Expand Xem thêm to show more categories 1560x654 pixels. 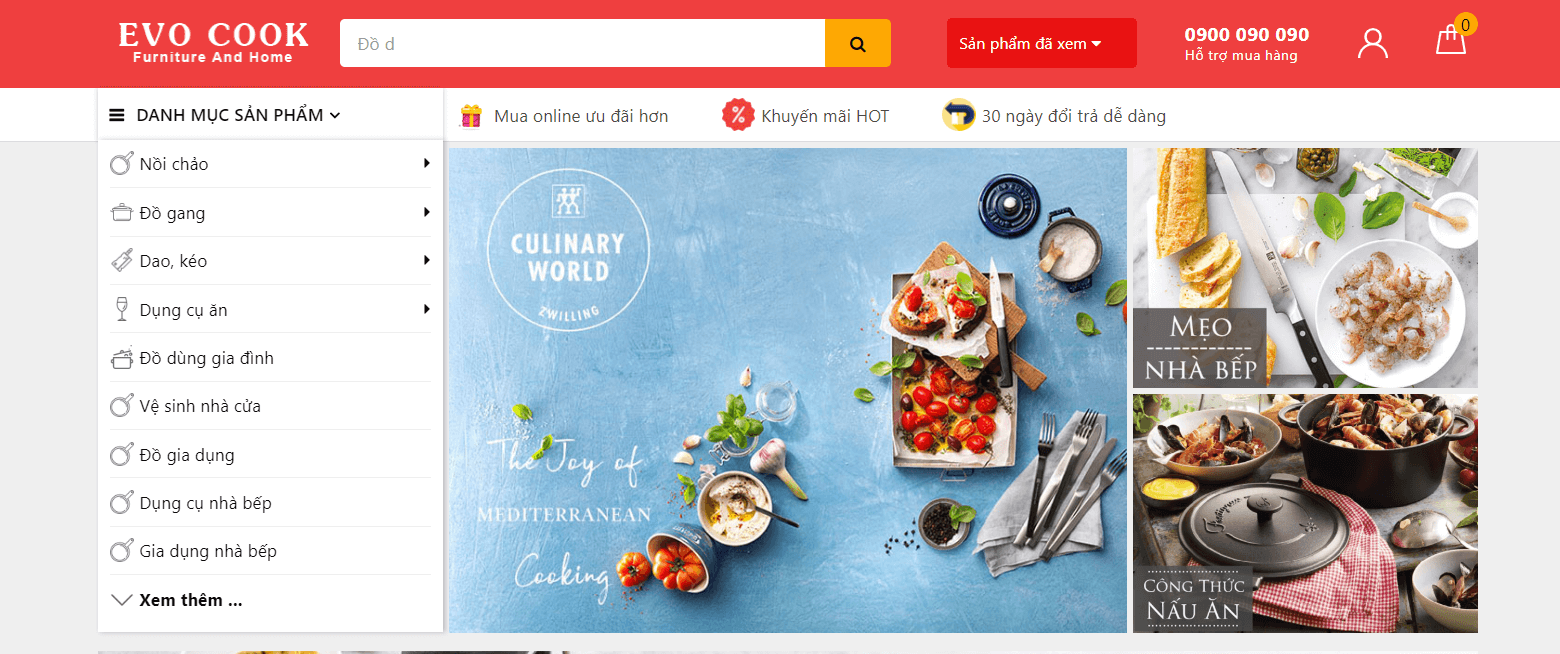tap(176, 600)
